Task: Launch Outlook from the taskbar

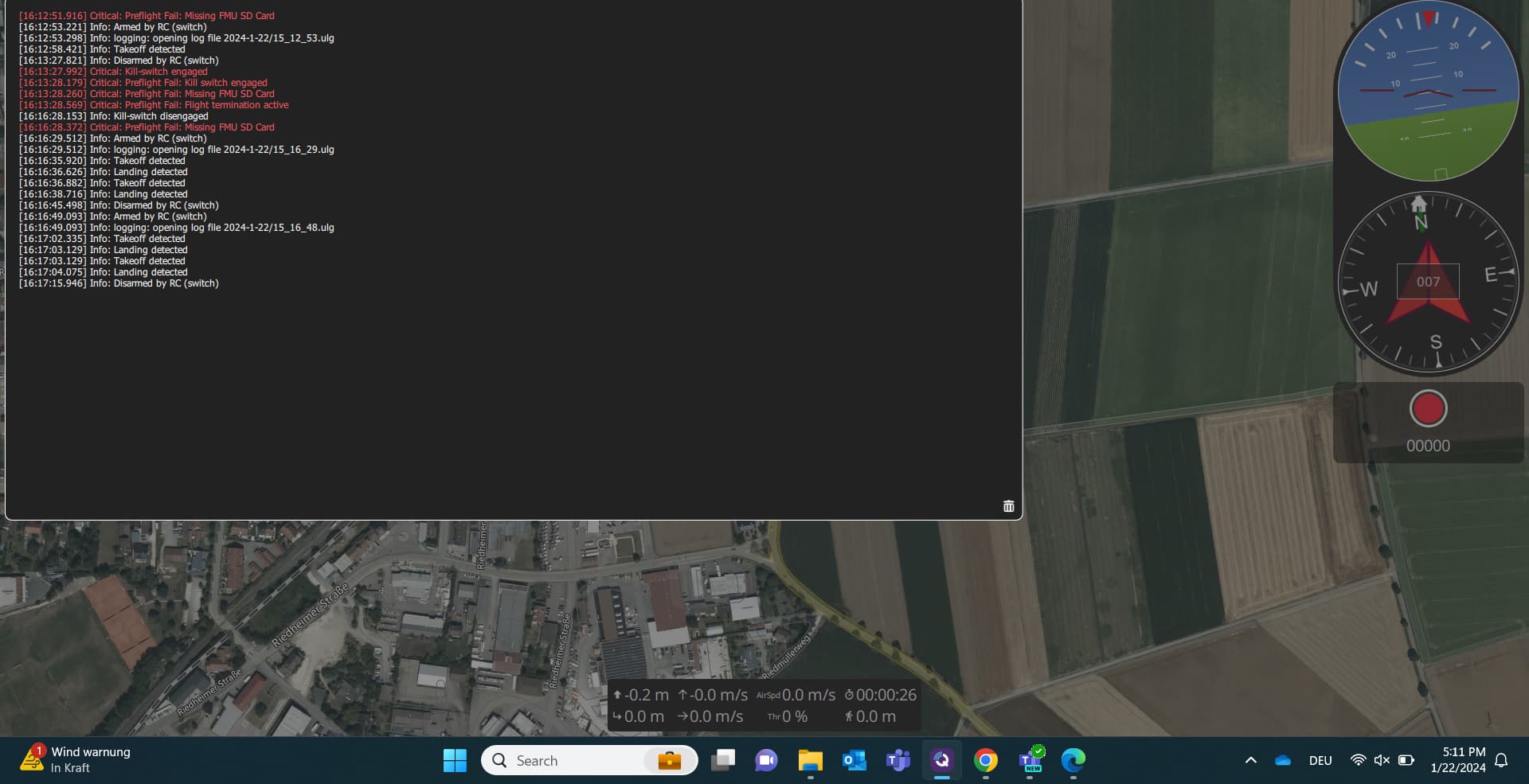Action: click(854, 761)
